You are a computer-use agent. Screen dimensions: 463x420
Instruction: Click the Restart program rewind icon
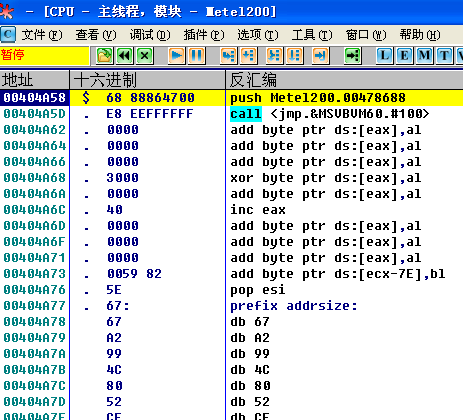click(x=125, y=55)
